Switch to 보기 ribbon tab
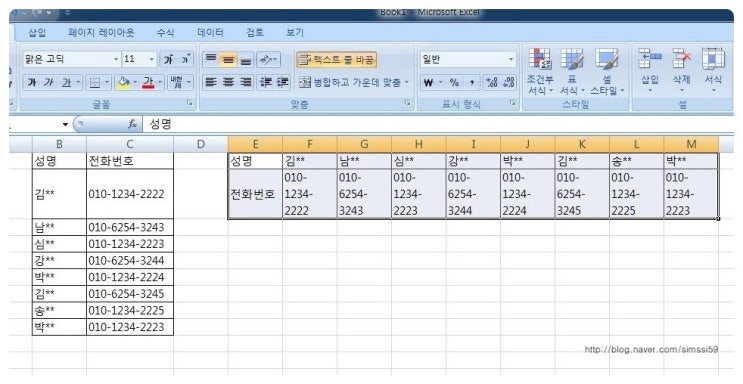Screen dimensions: 743x384 [294, 33]
